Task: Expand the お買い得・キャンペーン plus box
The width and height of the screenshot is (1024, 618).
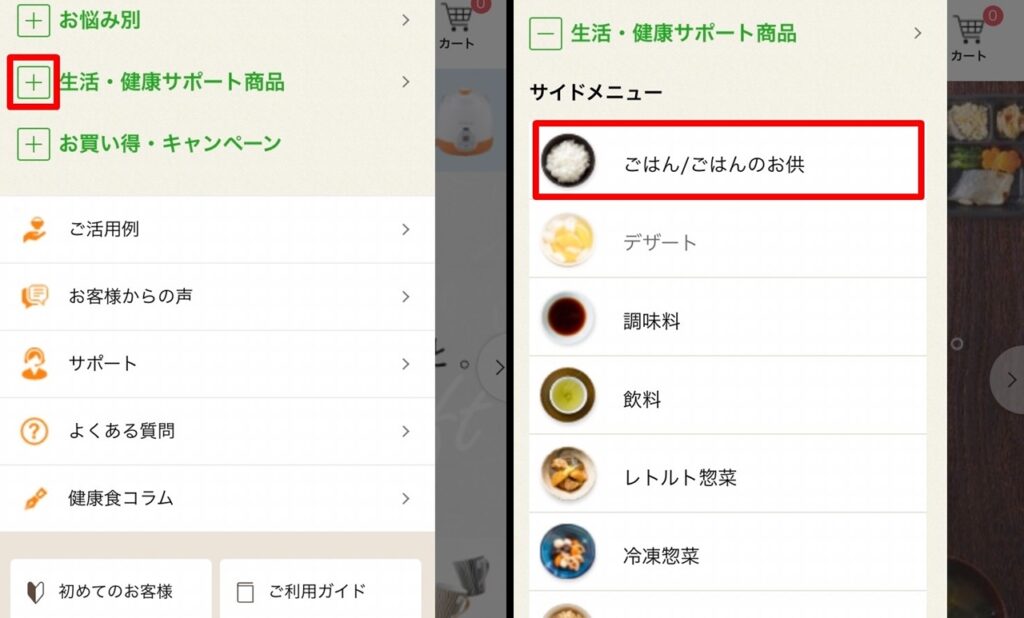Action: pyautogui.click(x=33, y=144)
